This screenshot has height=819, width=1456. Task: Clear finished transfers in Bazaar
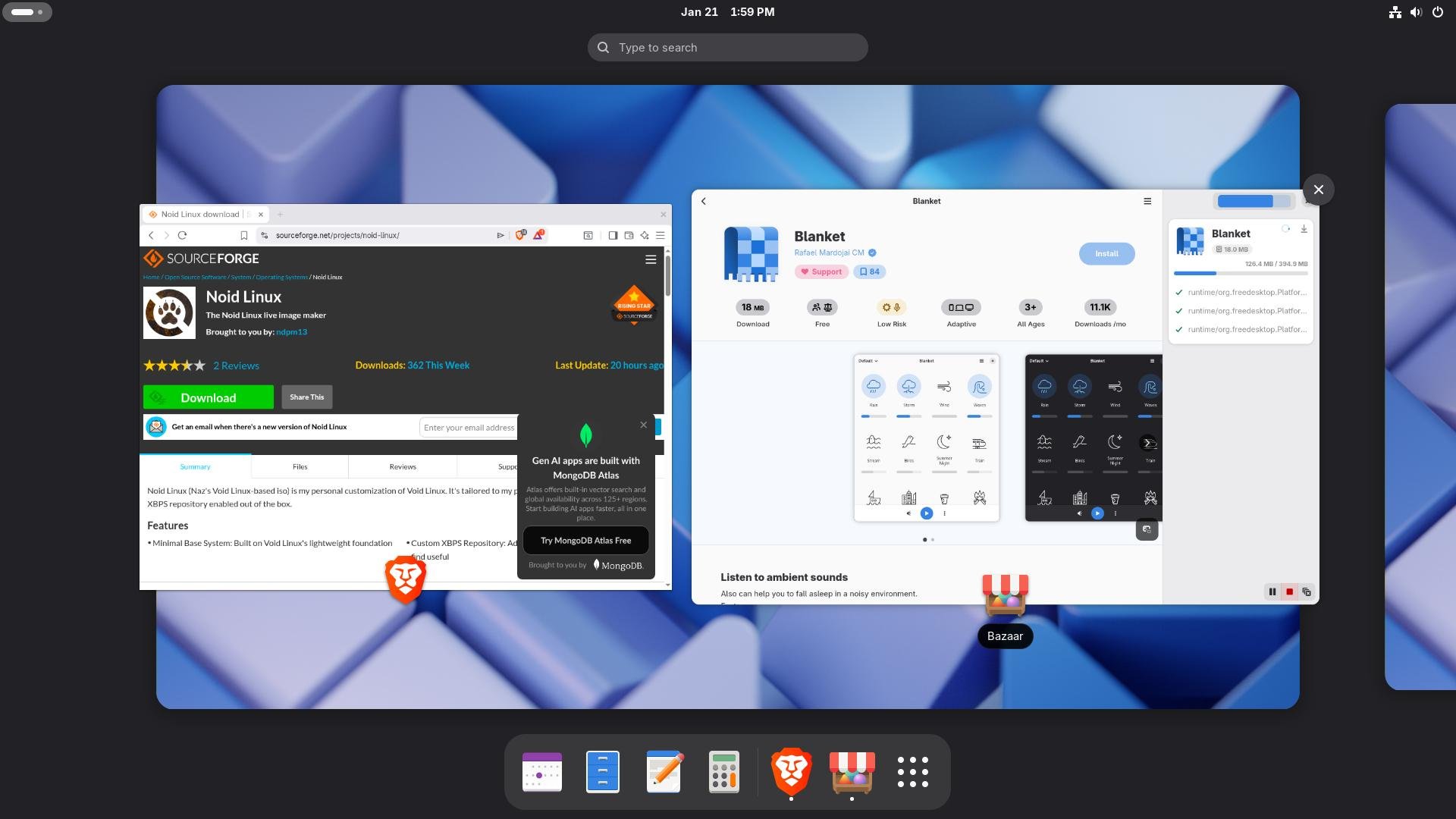pos(1307,591)
